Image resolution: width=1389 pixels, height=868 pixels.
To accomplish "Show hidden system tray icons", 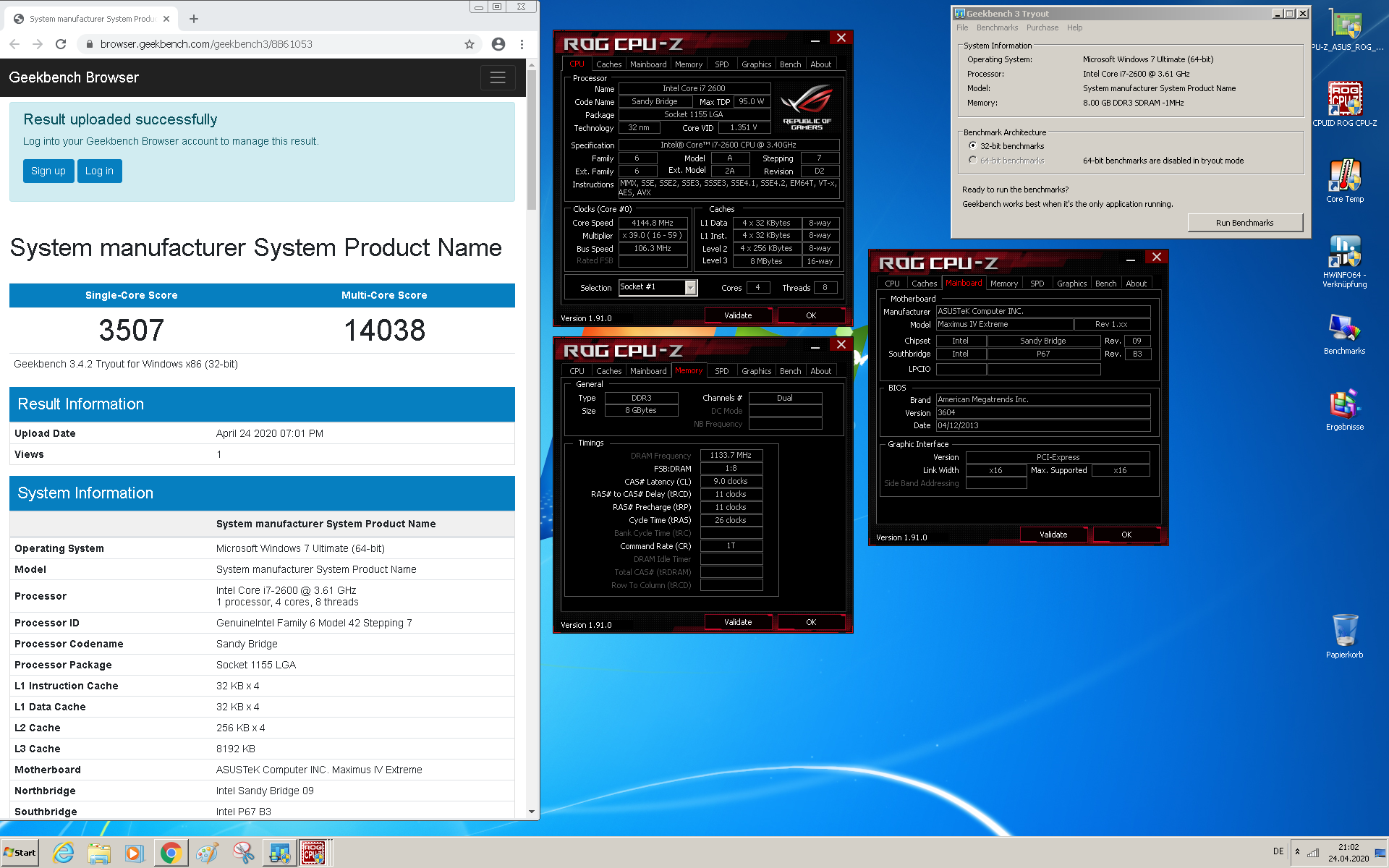I will click(x=1297, y=851).
